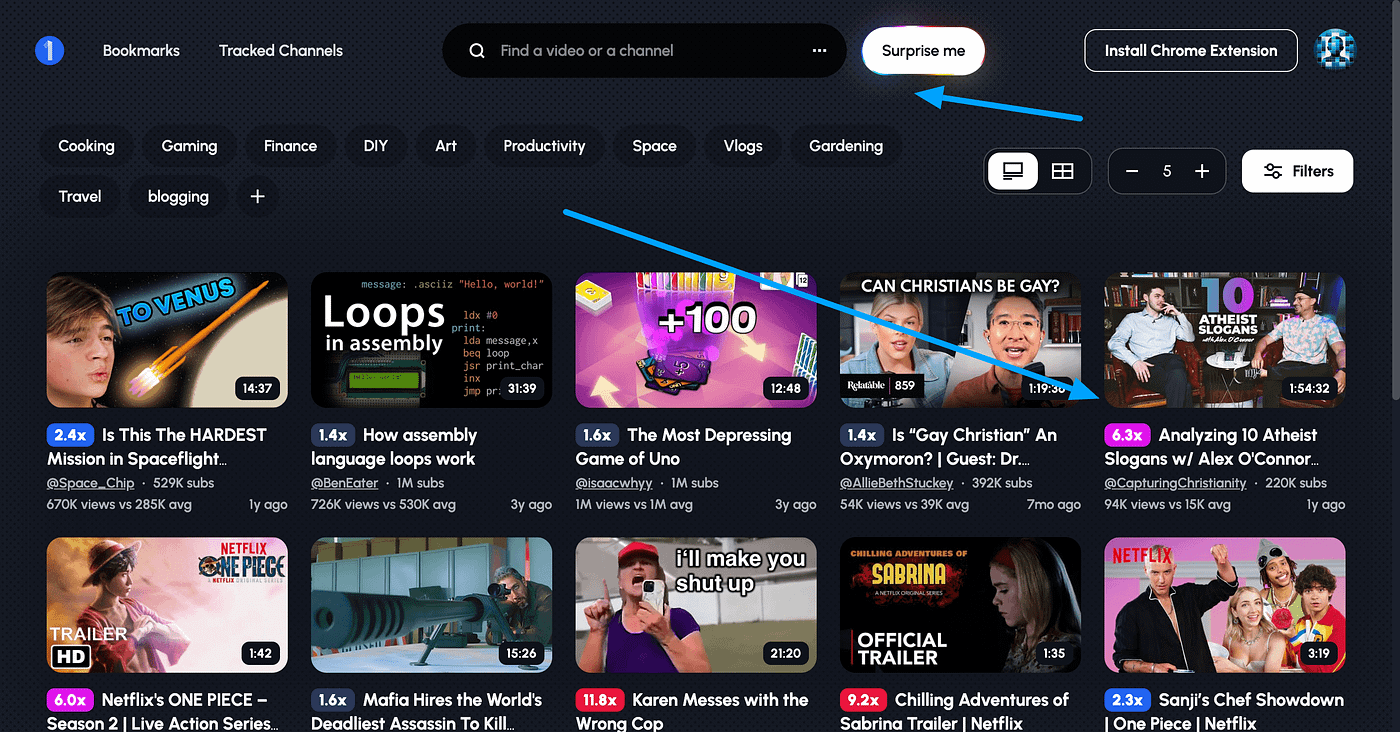Viewport: 1400px width, 732px height.
Task: Click Install Chrome Extension
Action: coord(1191,51)
